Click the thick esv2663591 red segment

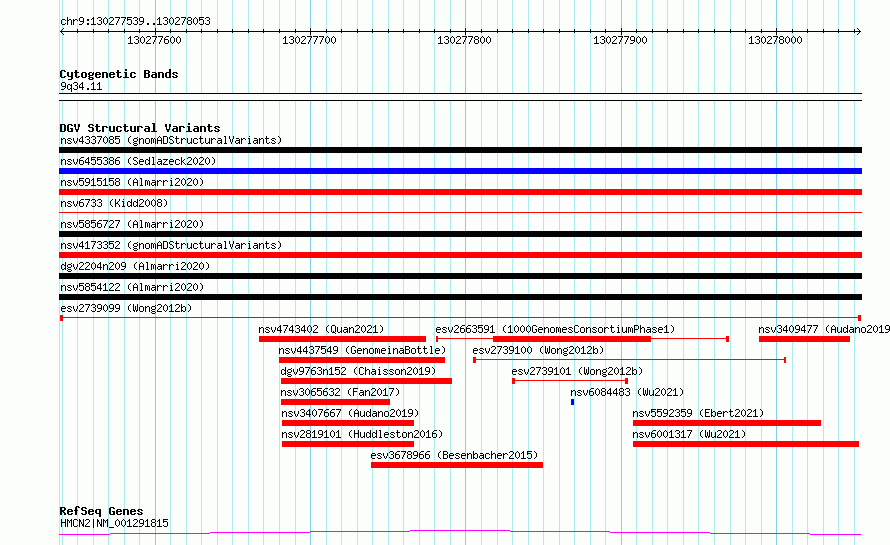tap(572, 339)
